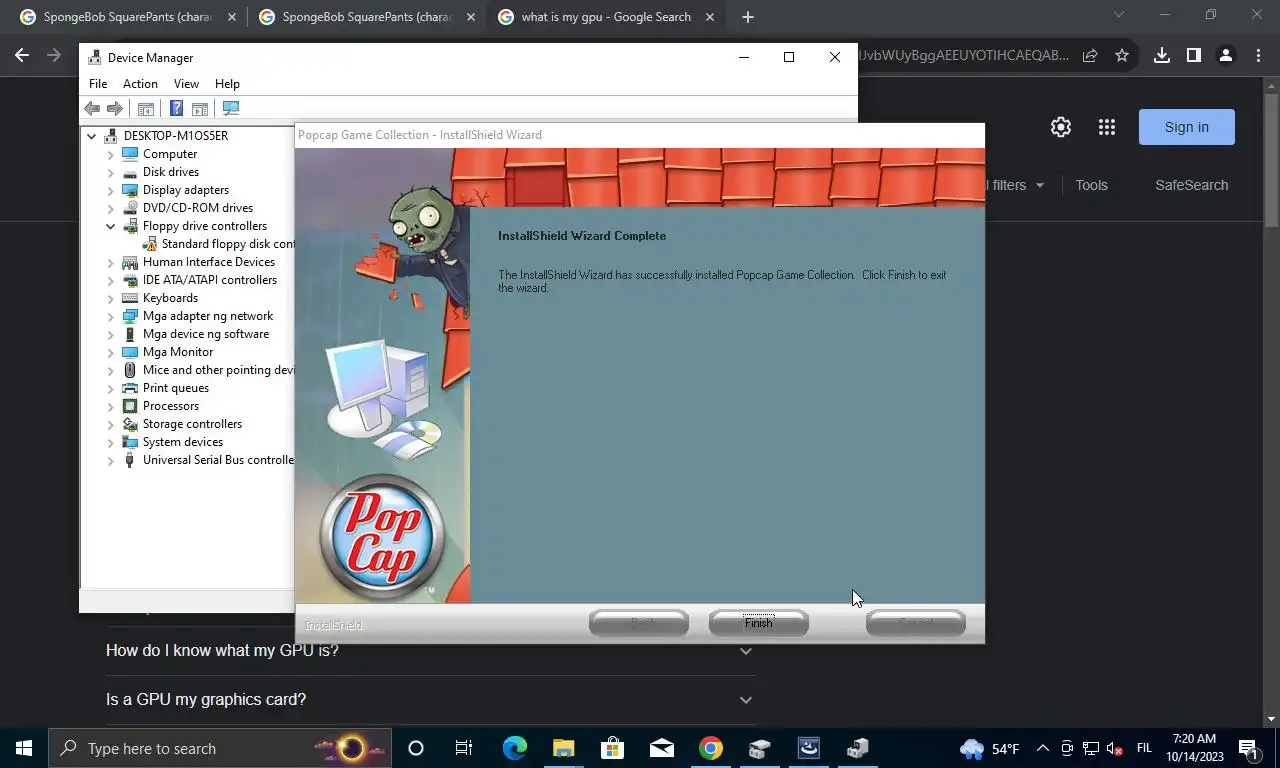Click Forward arrow in Device Manager toolbar

[x=115, y=108]
